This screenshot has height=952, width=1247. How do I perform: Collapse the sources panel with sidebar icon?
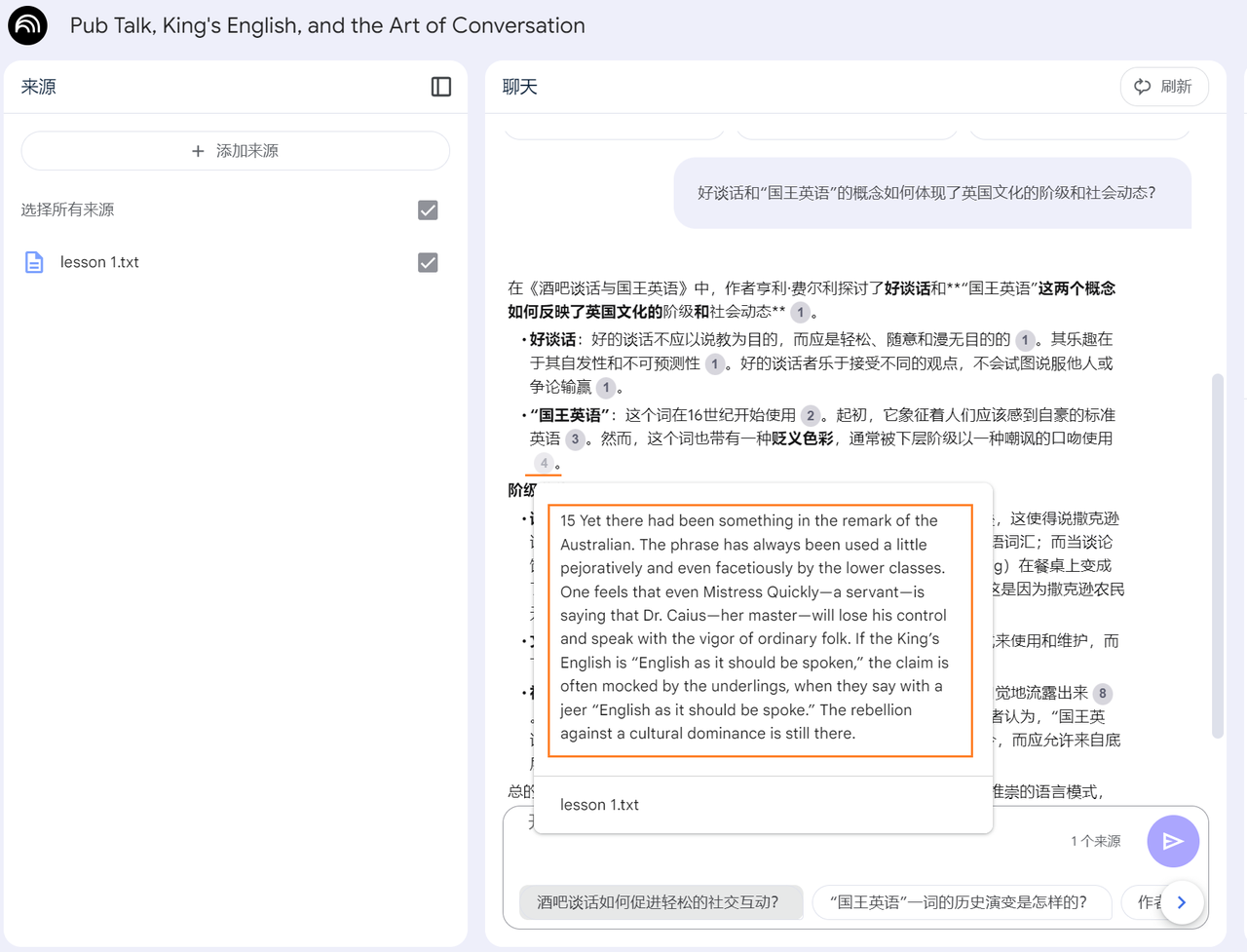pyautogui.click(x=440, y=87)
